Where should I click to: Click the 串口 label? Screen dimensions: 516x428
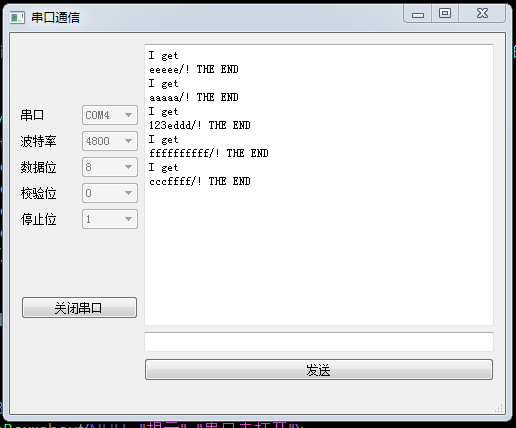(x=32, y=115)
